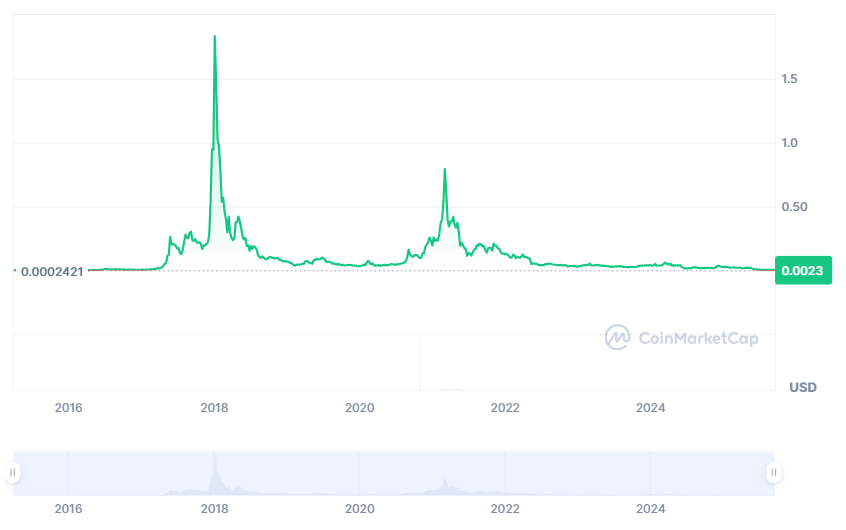Click the USD currency label
The width and height of the screenshot is (846, 530).
tap(803, 387)
